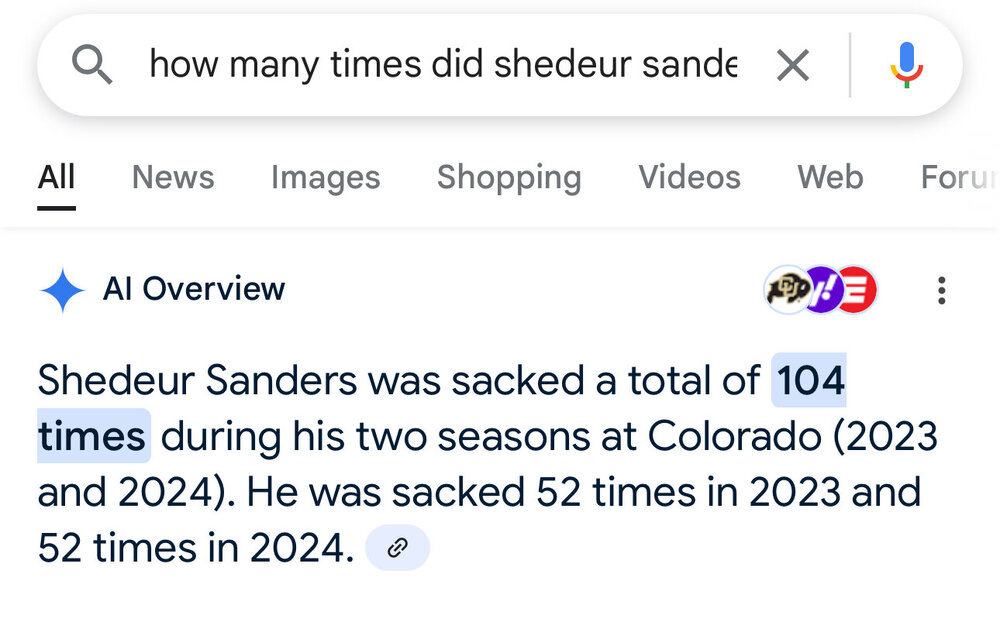Open the Shopping tab
This screenshot has width=1000, height=622.
[x=508, y=177]
